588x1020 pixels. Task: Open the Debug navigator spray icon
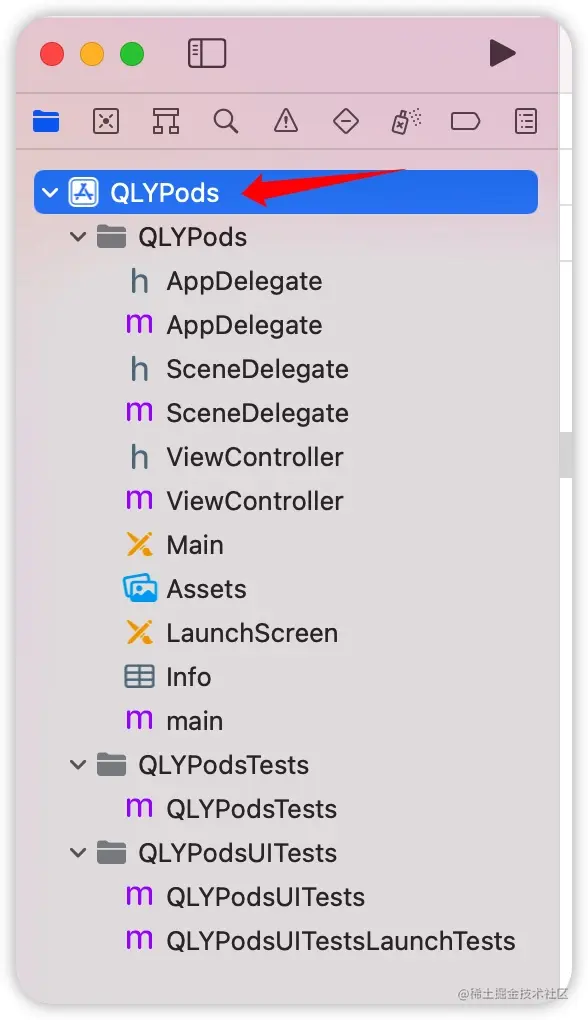click(x=406, y=121)
